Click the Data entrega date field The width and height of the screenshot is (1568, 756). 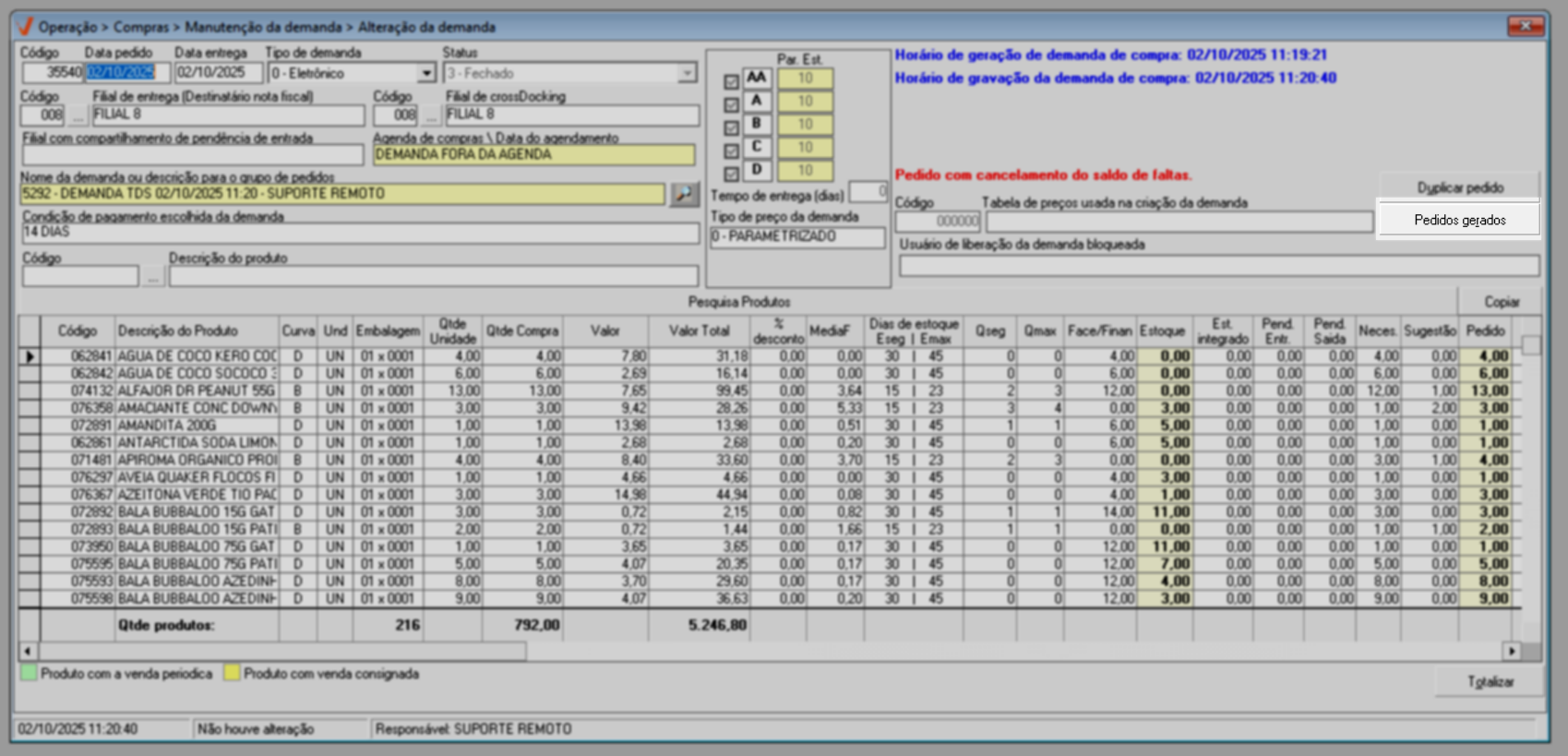tap(218, 73)
